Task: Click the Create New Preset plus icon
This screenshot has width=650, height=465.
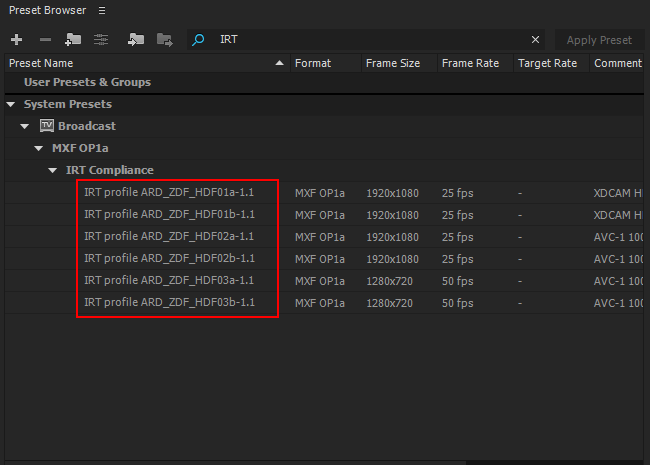Action: click(x=17, y=40)
